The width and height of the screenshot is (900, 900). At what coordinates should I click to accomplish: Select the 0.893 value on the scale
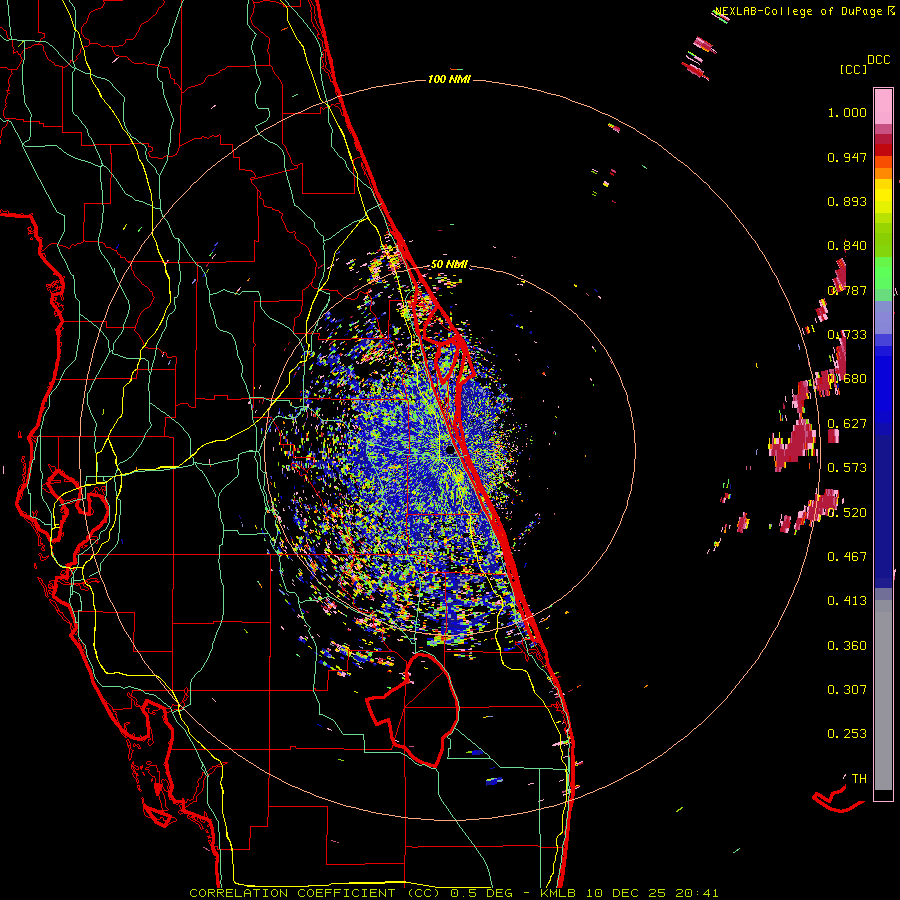(847, 201)
